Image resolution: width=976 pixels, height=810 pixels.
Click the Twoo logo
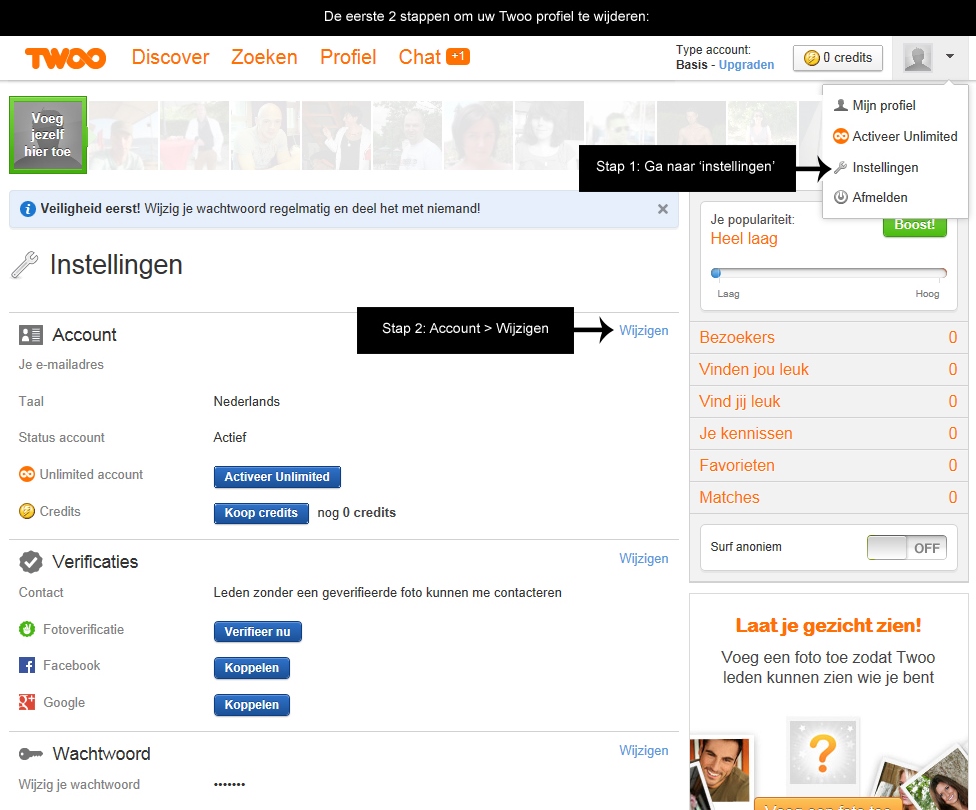click(x=65, y=58)
